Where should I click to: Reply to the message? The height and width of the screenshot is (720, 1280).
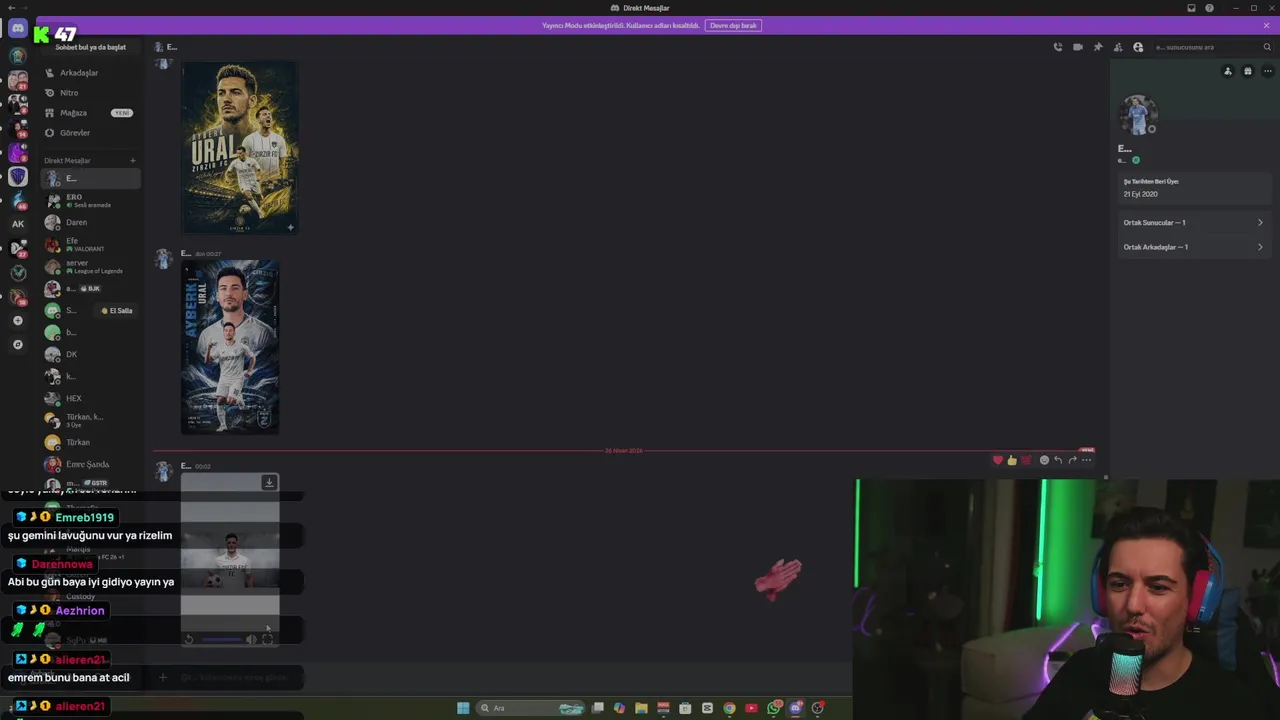(1058, 460)
